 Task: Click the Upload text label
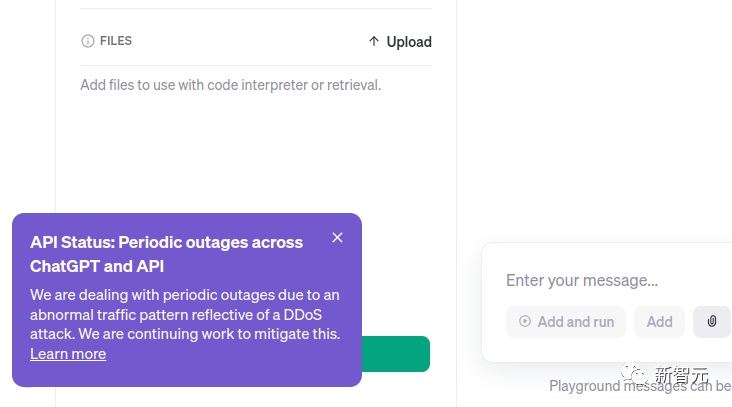pyautogui.click(x=409, y=41)
